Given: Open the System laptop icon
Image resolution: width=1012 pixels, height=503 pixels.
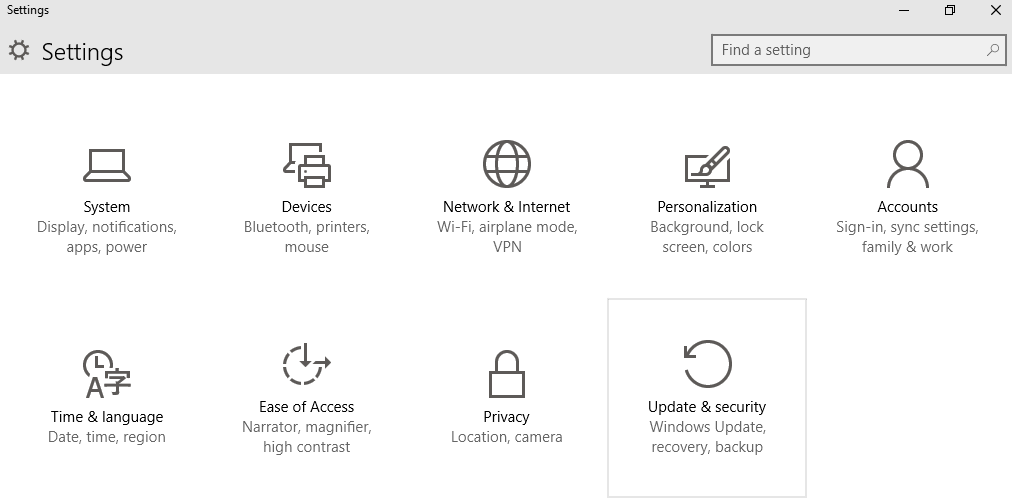Looking at the screenshot, I should (x=106, y=165).
